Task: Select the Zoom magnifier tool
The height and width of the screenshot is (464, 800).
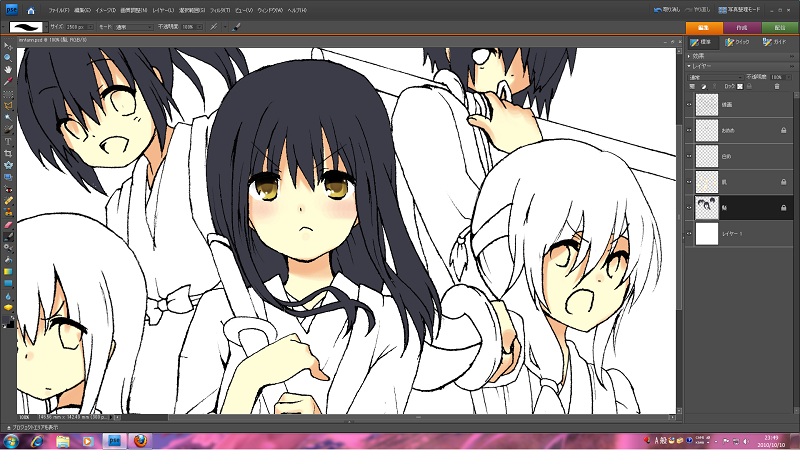Action: coord(8,58)
